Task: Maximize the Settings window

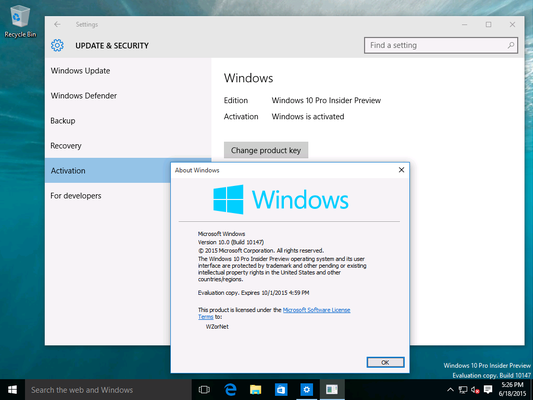Action: tap(488, 24)
